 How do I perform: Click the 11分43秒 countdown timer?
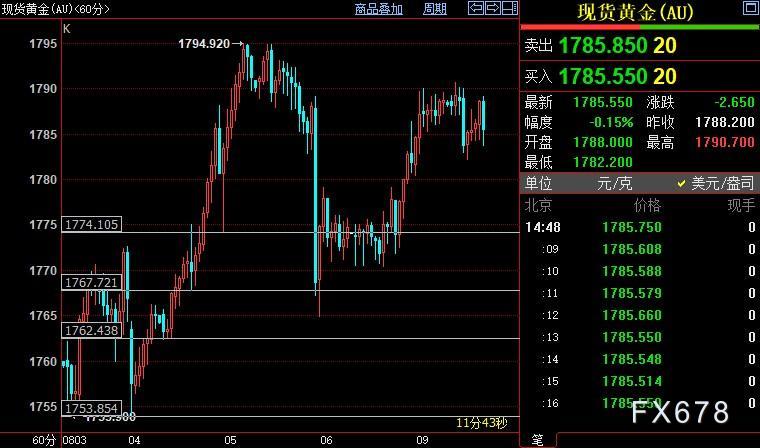(482, 423)
